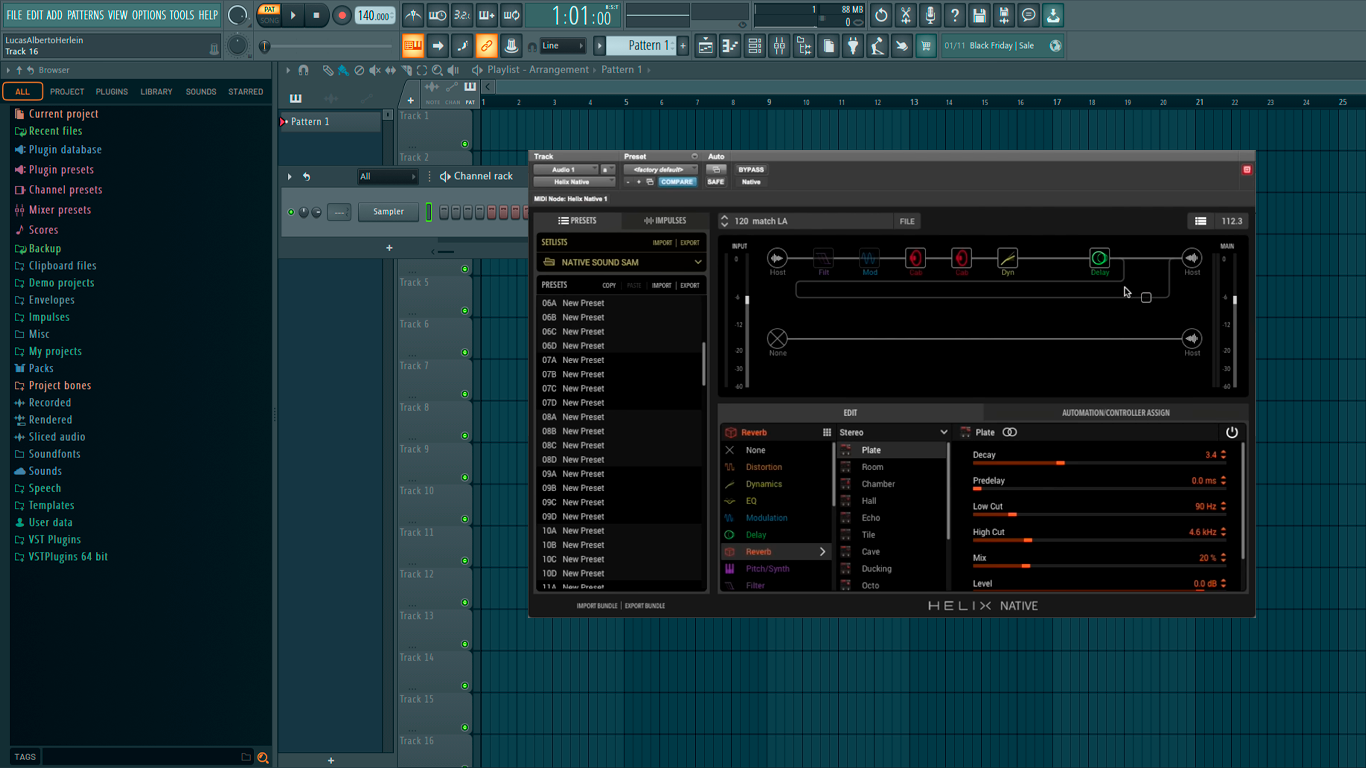Select the playlist paint brush tool

click(x=343, y=70)
